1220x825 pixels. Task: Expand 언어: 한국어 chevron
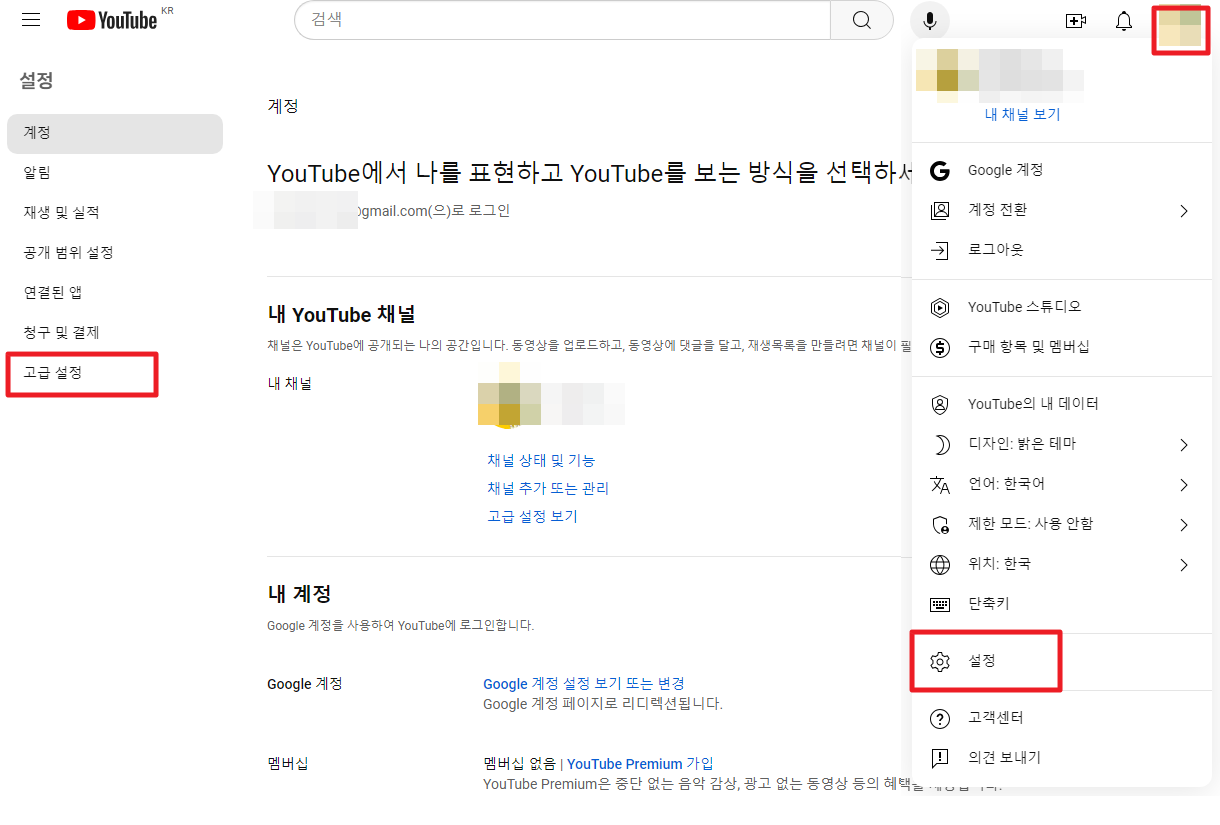1184,484
